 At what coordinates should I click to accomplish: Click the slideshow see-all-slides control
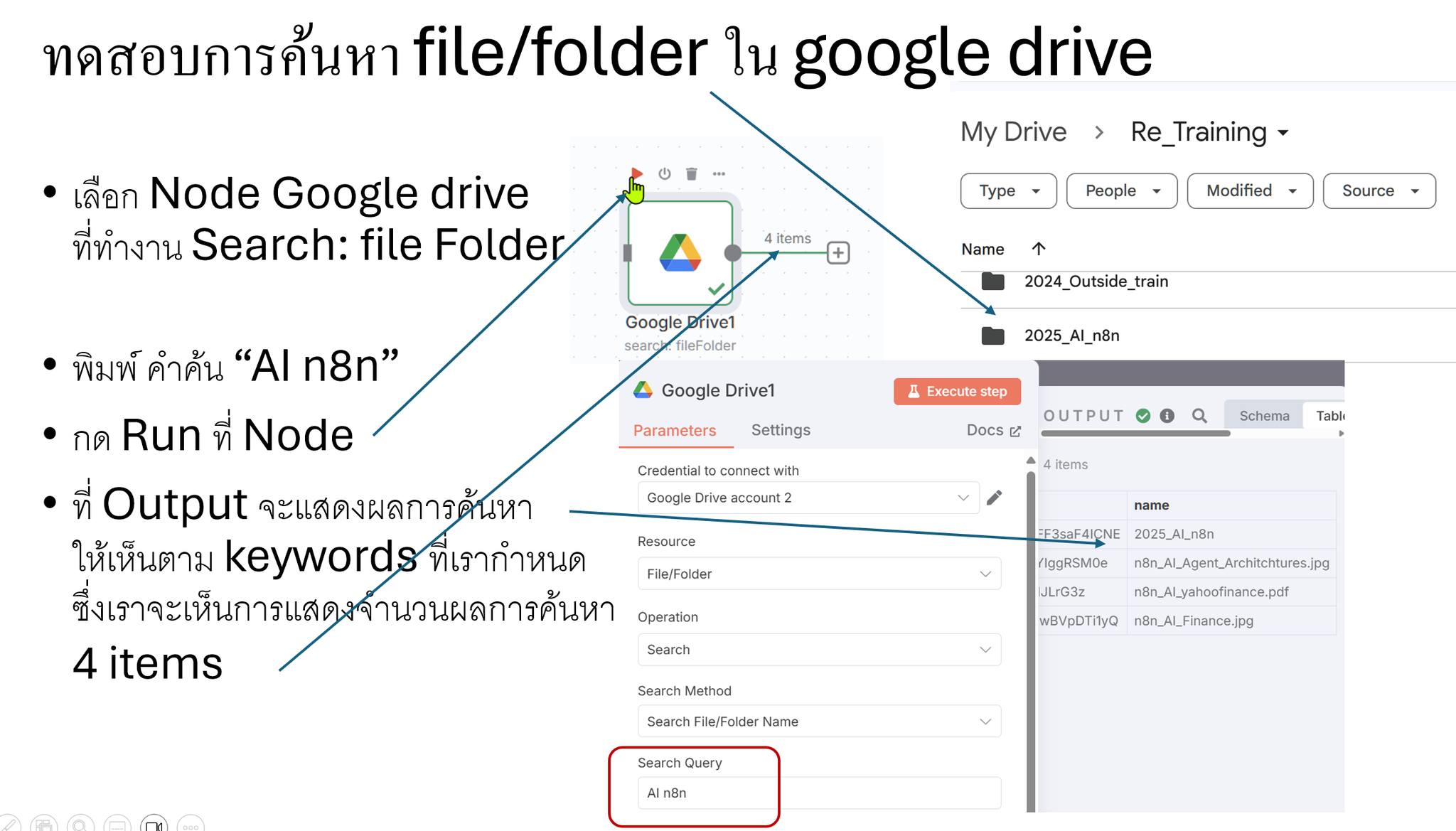[x=44, y=825]
